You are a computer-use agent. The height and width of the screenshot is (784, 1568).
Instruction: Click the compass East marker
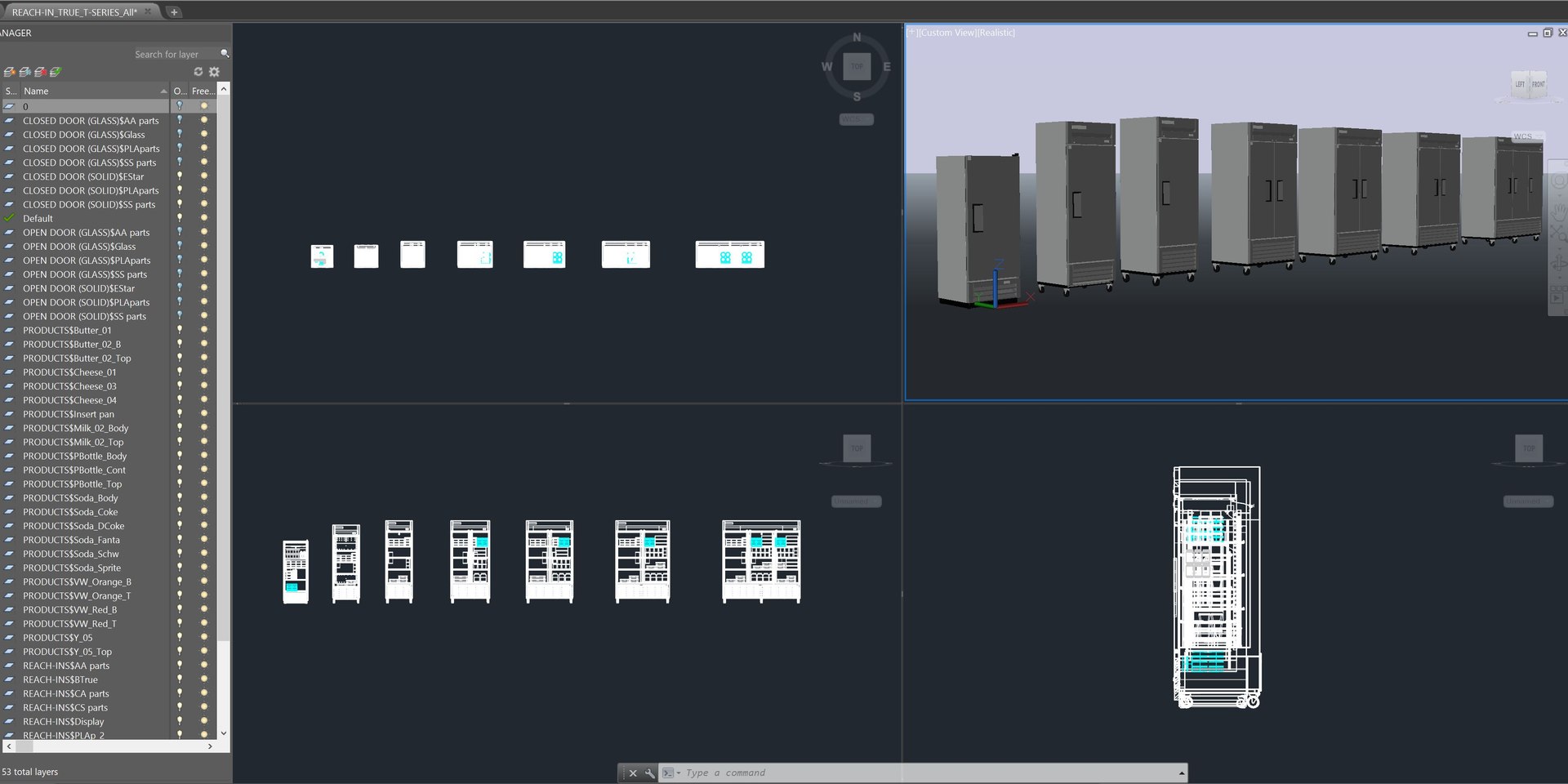[x=887, y=67]
